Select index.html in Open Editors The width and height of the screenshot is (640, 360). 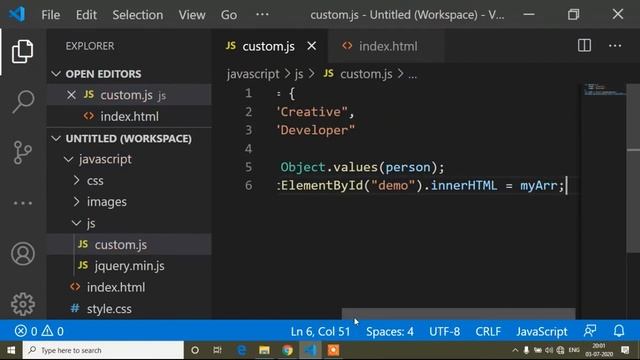[129, 116]
